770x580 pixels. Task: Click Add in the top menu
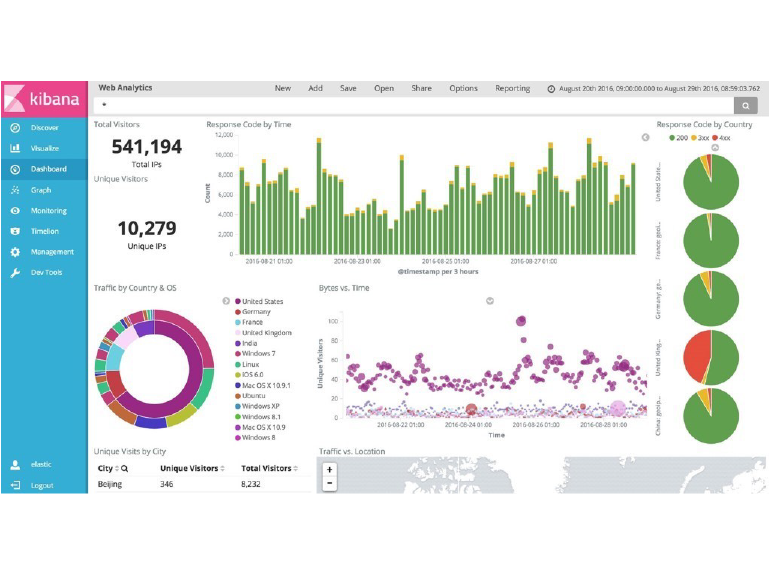(x=315, y=88)
